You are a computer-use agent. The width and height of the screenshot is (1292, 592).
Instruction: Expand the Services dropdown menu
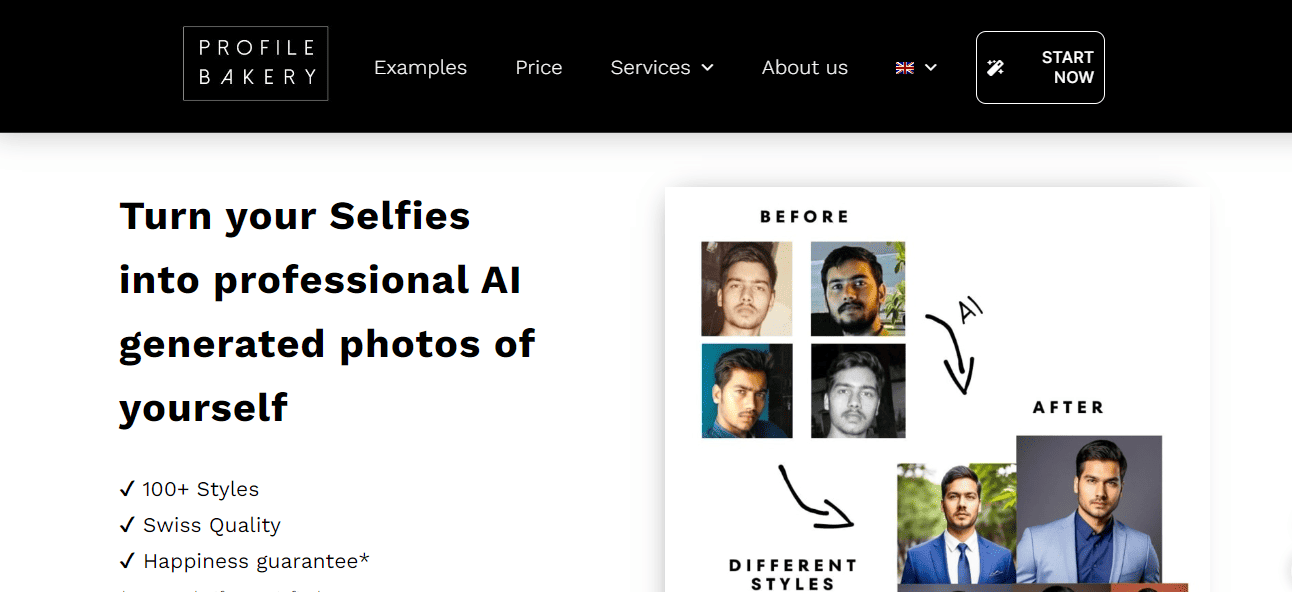click(x=650, y=67)
